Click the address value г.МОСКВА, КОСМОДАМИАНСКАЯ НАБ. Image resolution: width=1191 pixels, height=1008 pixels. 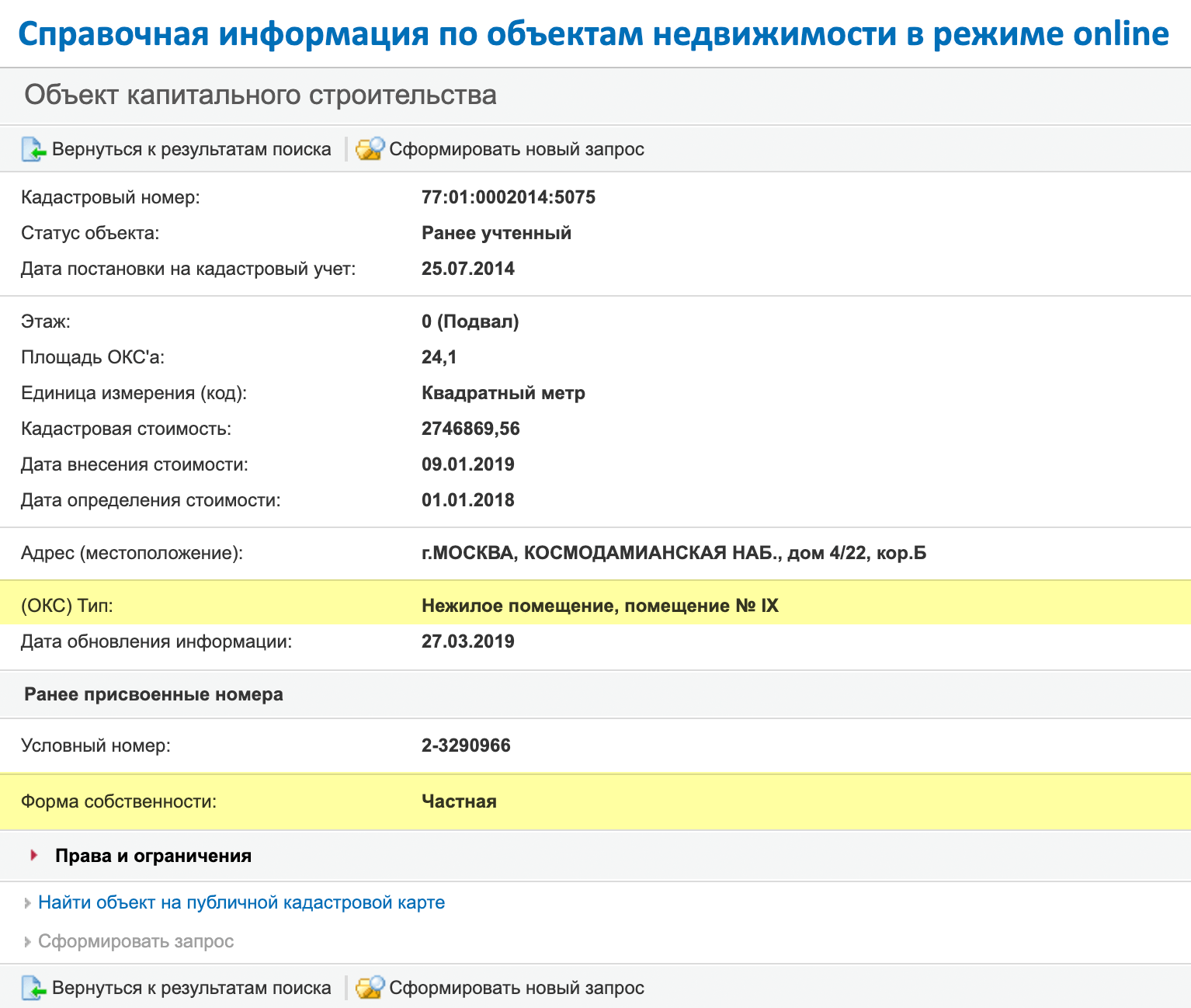pos(673,553)
